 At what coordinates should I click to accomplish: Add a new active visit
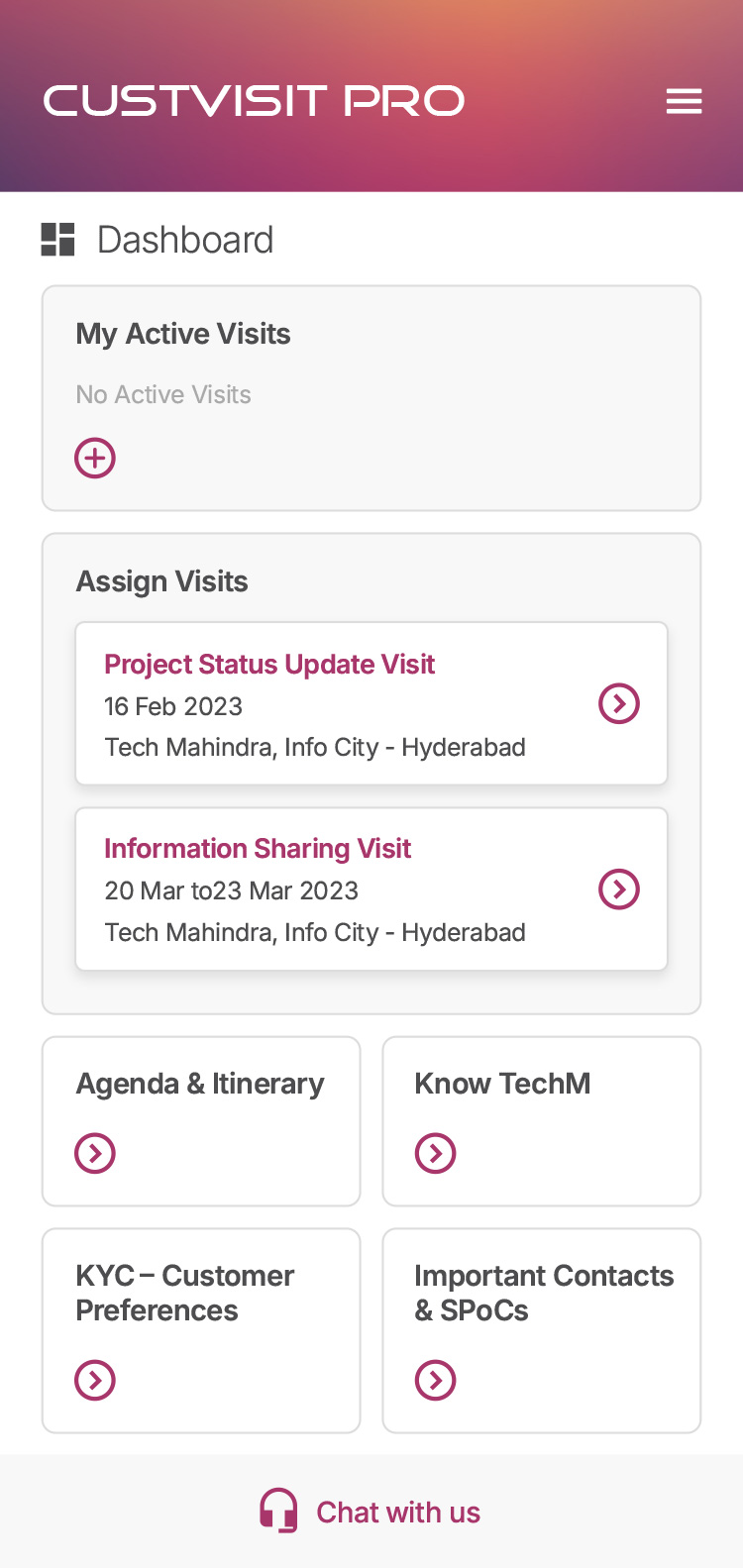click(x=95, y=459)
